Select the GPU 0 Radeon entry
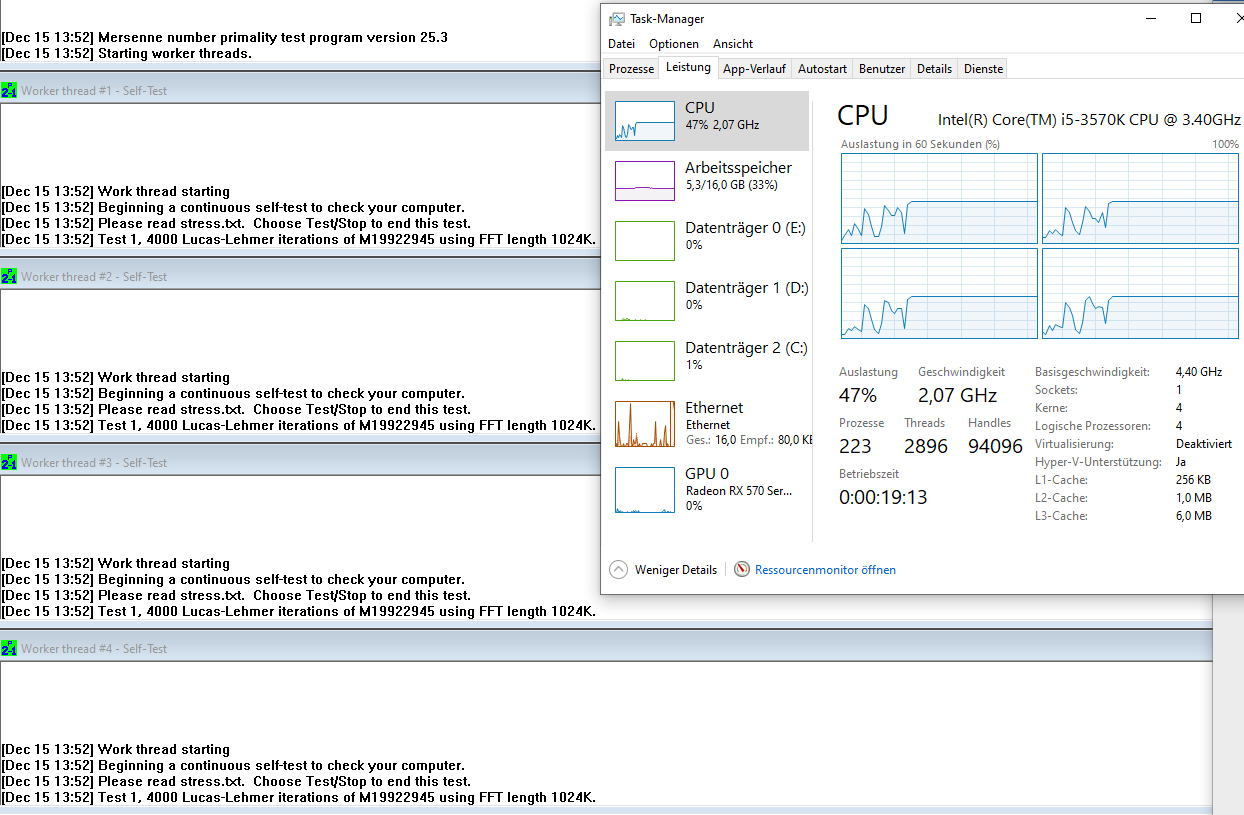 point(707,489)
